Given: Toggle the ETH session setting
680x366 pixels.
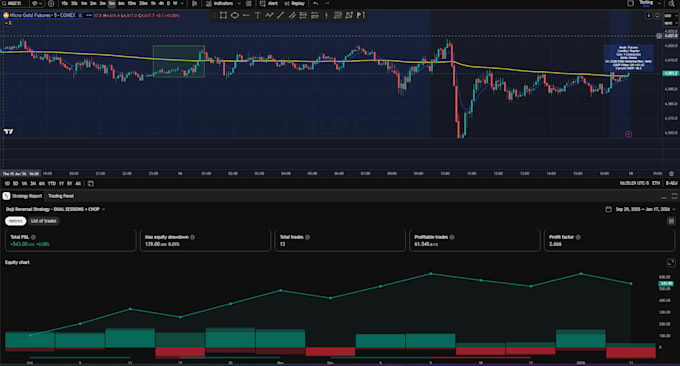Looking at the screenshot, I should [x=656, y=183].
